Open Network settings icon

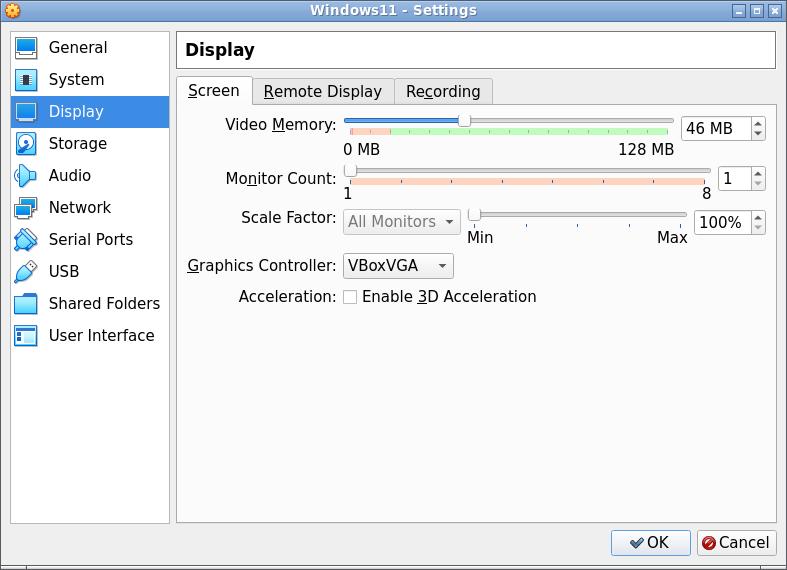[x=26, y=208]
